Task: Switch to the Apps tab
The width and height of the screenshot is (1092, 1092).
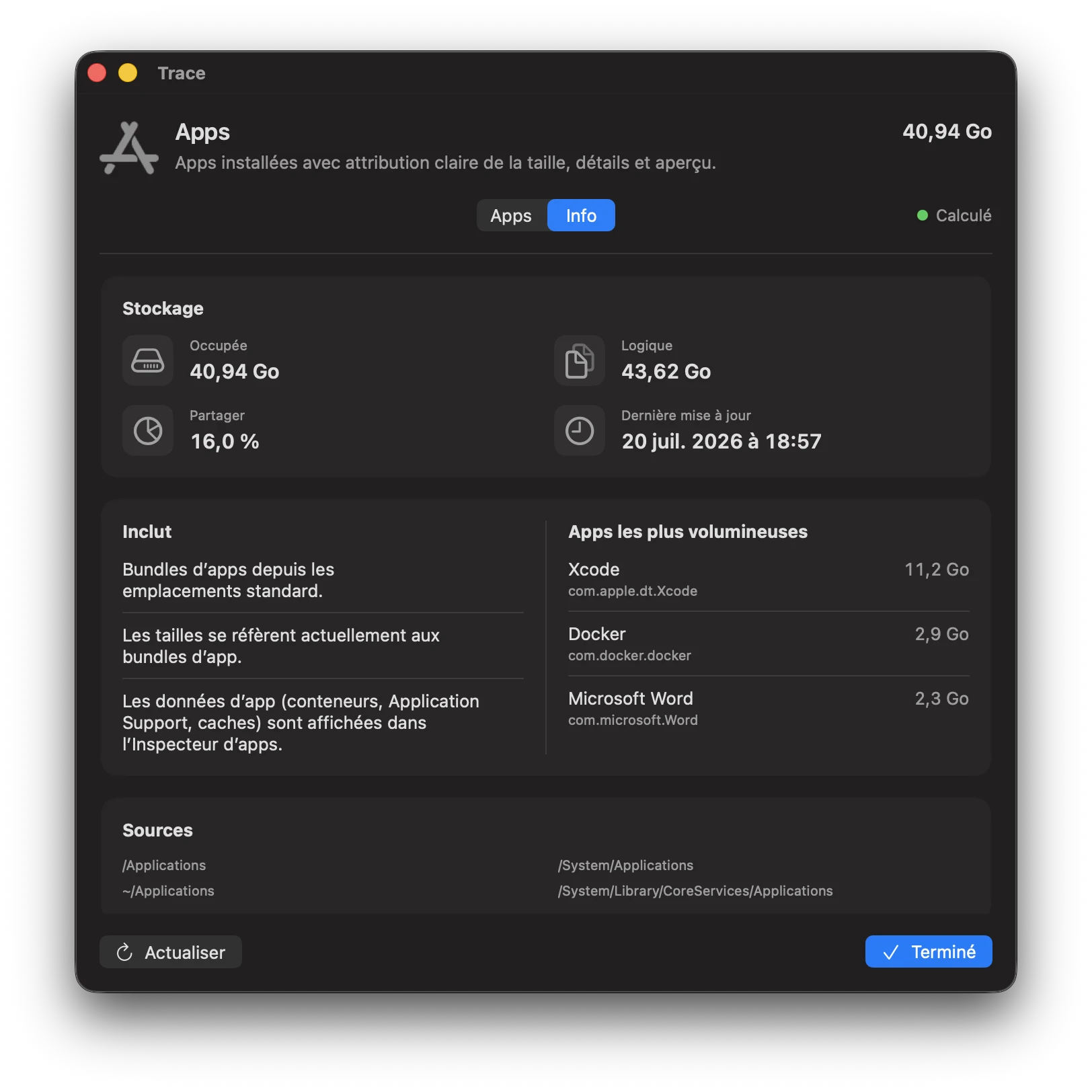Action: [x=511, y=215]
